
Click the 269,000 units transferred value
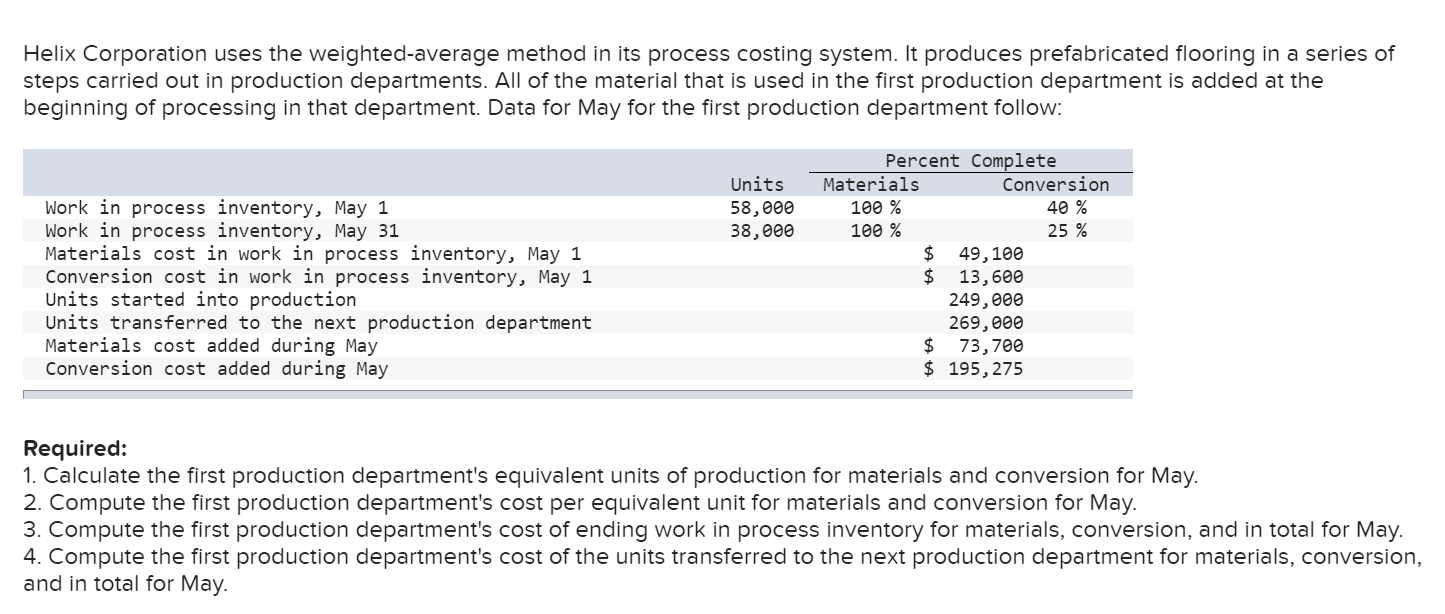[986, 323]
